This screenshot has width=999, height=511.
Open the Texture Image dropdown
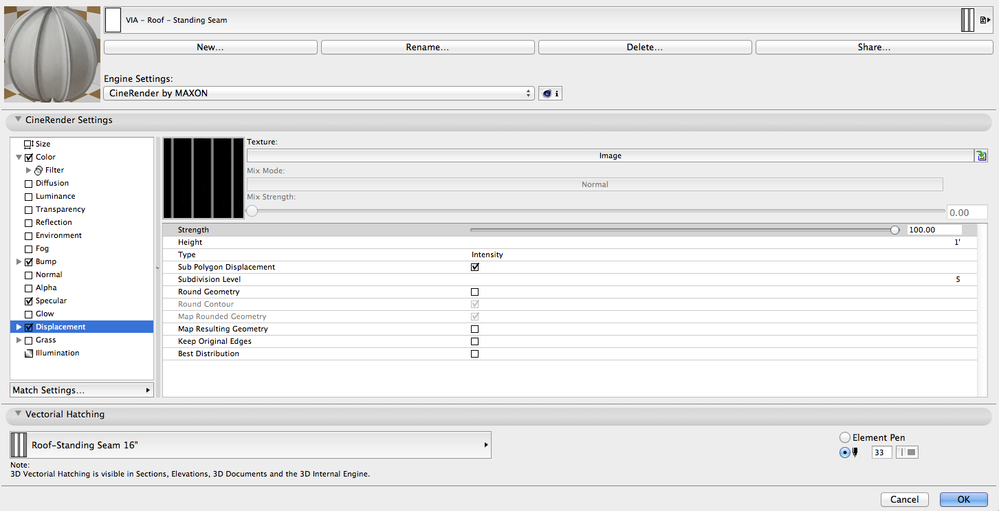[x=610, y=155]
